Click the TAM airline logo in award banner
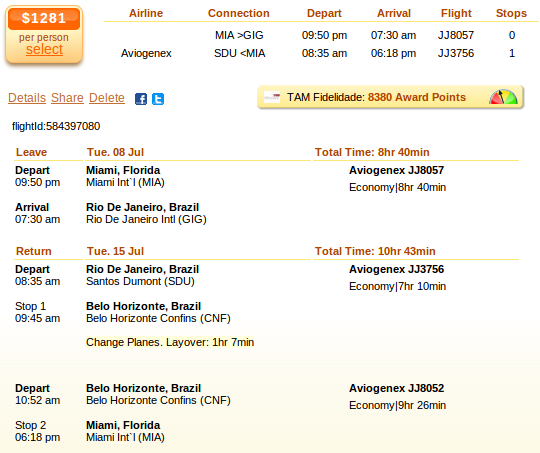Image resolution: width=540 pixels, height=453 pixels. tap(272, 97)
